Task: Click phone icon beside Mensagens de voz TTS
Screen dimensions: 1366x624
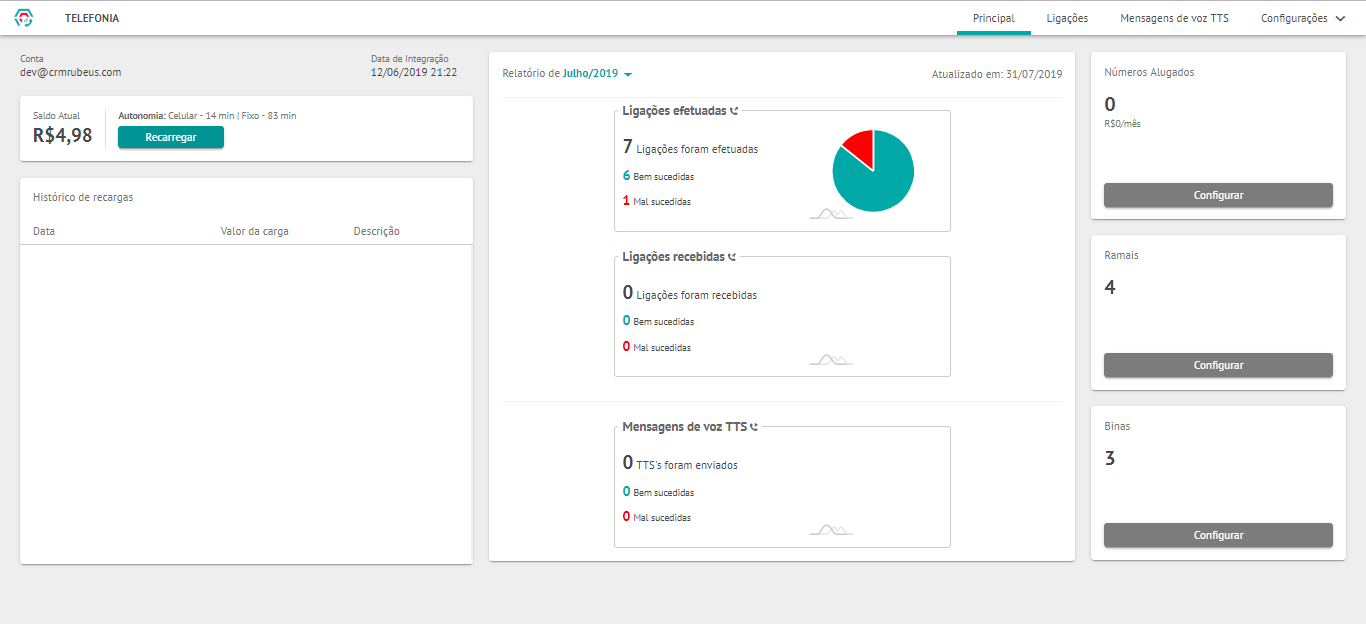Action: click(x=754, y=427)
